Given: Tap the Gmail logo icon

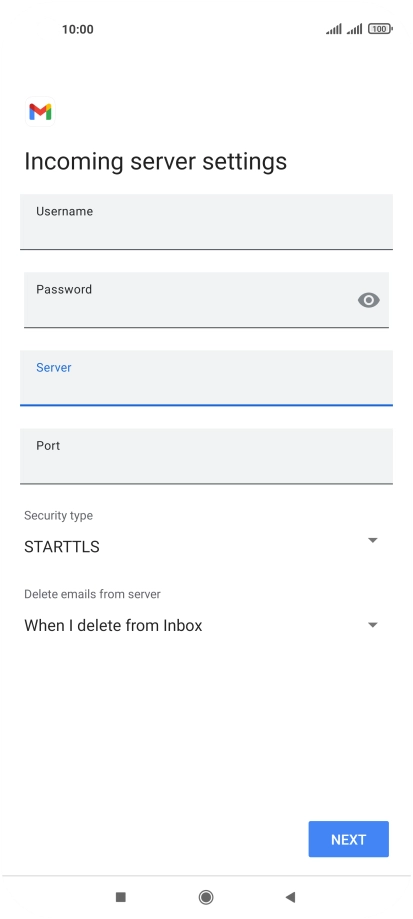Looking at the screenshot, I should [x=40, y=111].
